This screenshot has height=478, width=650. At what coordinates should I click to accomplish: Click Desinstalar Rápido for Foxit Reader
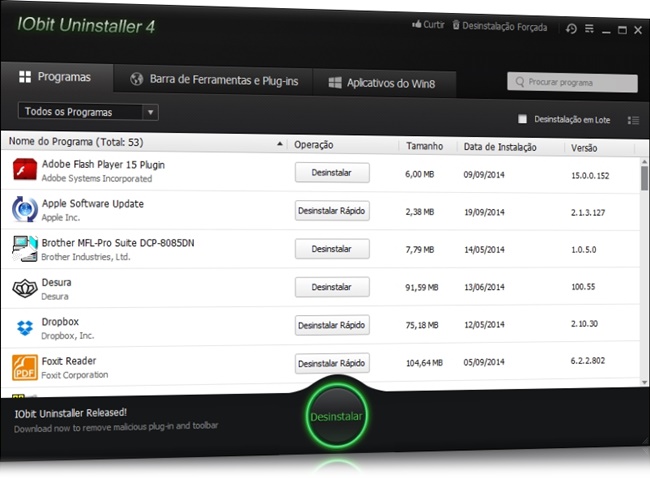click(332, 363)
